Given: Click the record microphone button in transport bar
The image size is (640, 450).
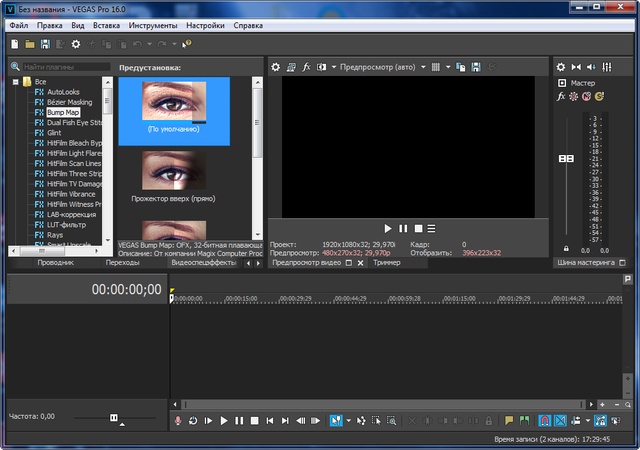Looking at the screenshot, I should 178,421.
